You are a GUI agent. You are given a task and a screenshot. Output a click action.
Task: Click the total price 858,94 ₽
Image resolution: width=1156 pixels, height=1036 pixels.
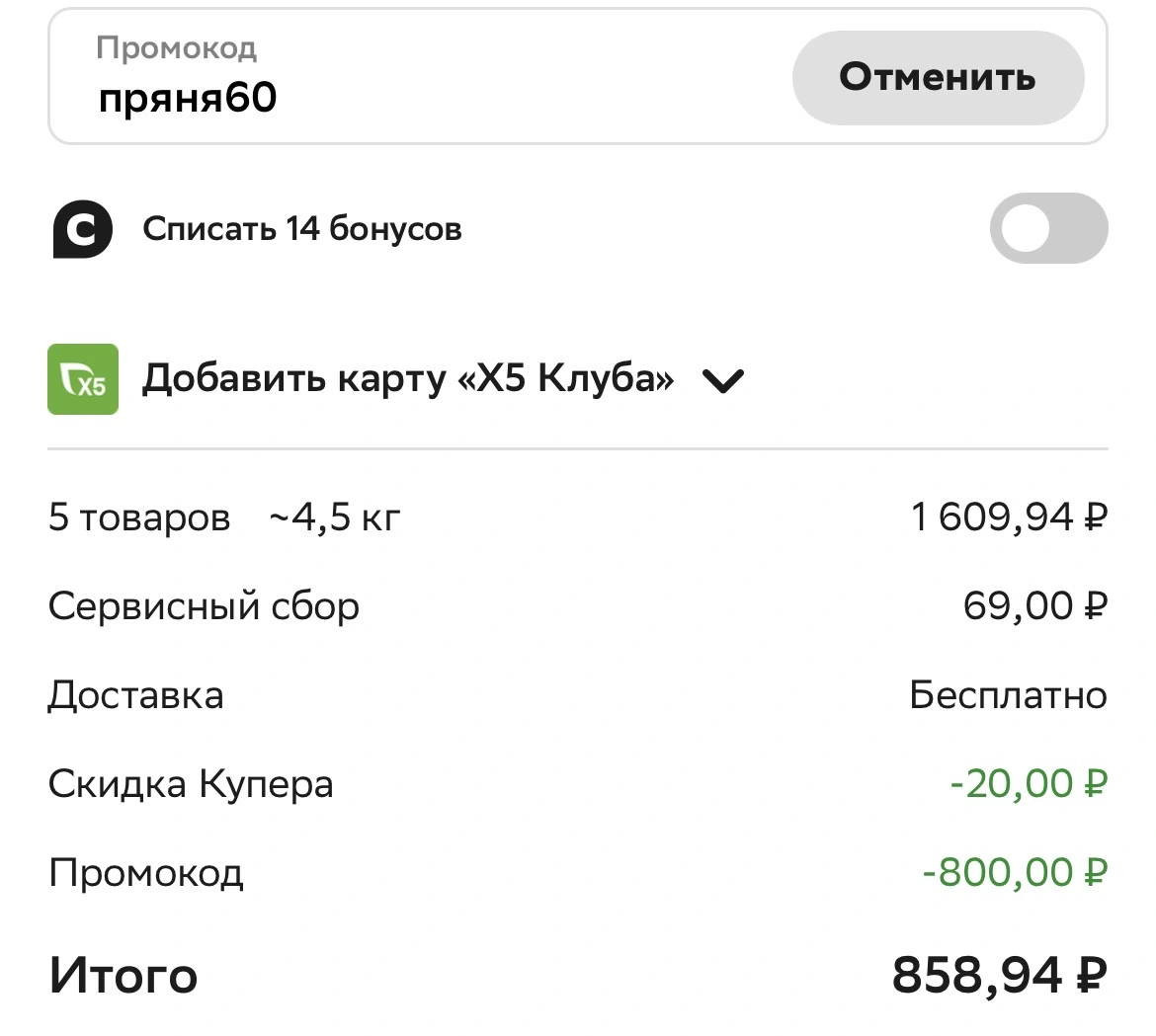coord(1000,975)
